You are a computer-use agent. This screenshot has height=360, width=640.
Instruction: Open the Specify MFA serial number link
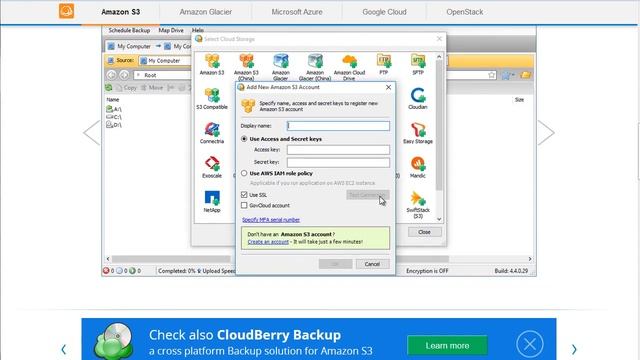coord(271,220)
